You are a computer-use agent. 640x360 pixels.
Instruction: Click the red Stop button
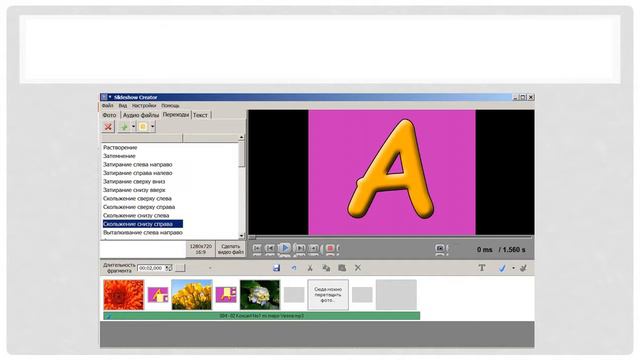(330, 248)
